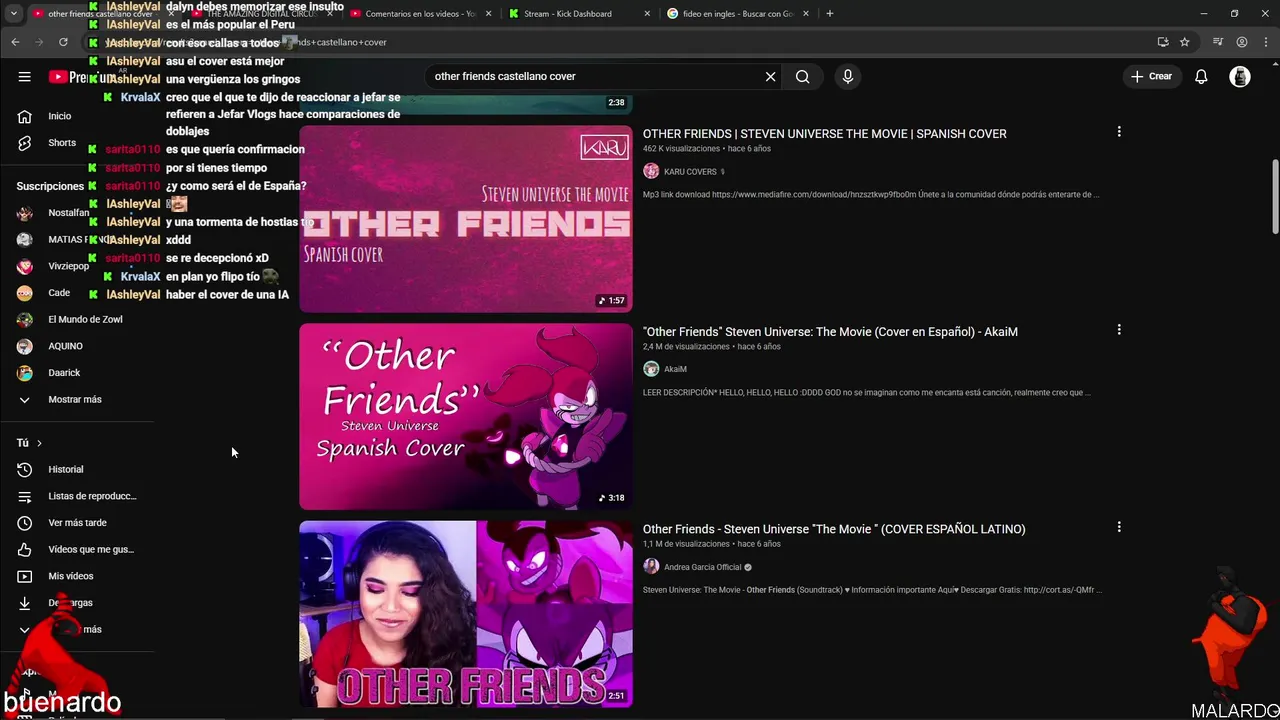Image resolution: width=1280 pixels, height=720 pixels.
Task: Play the Andrea Garcia Other Friends thumbnail
Action: click(466, 614)
